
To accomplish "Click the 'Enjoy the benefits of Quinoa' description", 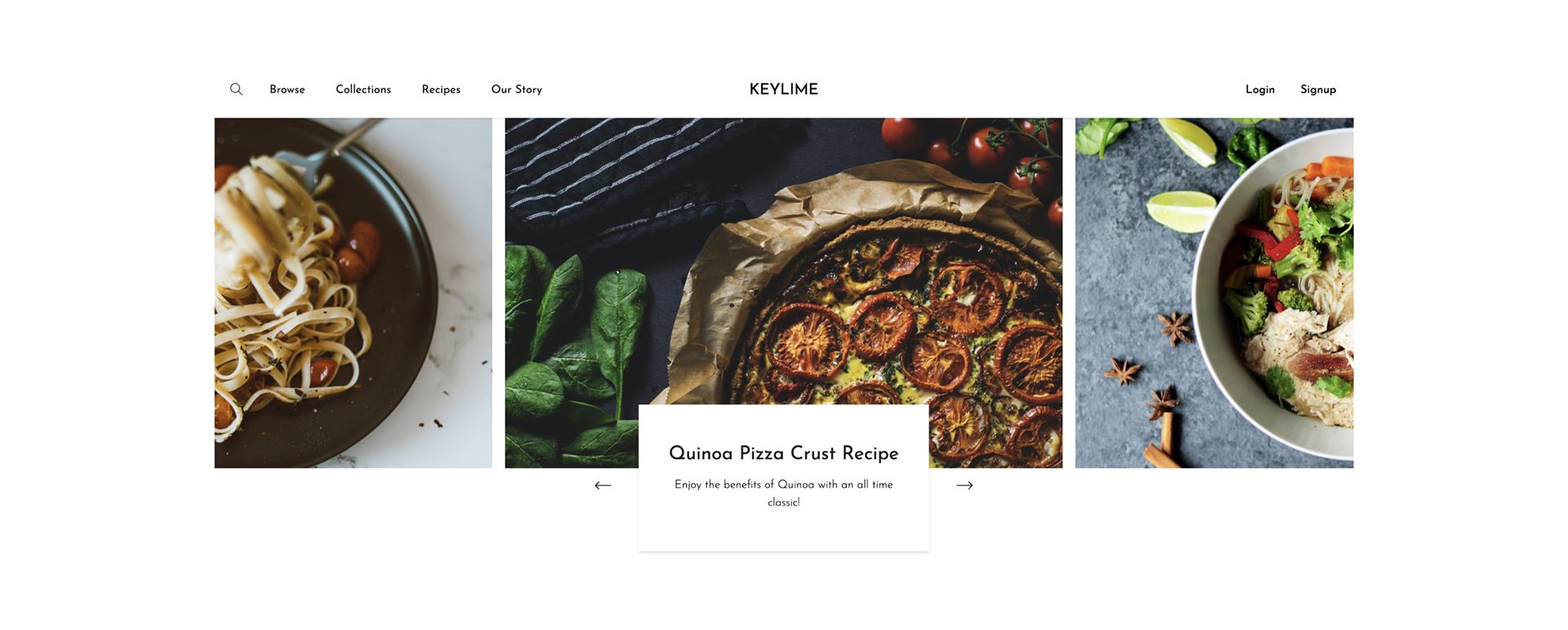I will [x=783, y=494].
